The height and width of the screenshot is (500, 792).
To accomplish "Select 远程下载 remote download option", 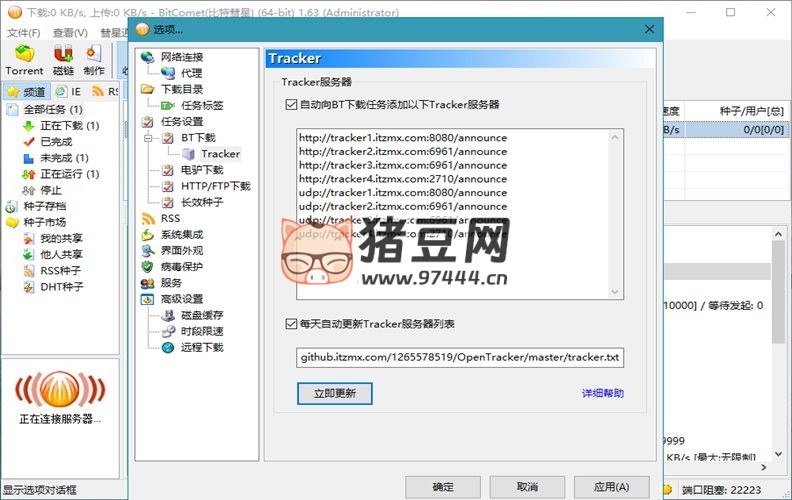I will point(201,347).
